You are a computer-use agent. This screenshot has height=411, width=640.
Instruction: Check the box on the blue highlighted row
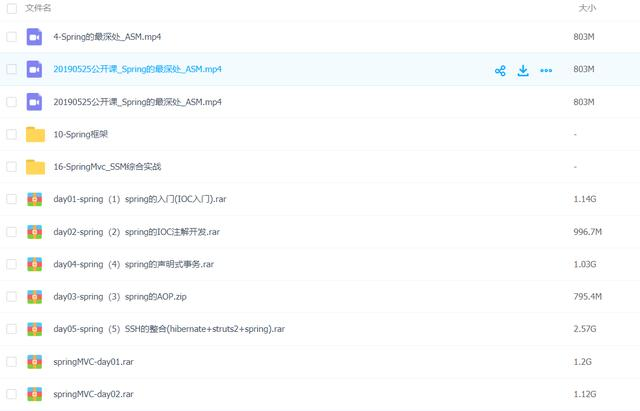pos(12,69)
